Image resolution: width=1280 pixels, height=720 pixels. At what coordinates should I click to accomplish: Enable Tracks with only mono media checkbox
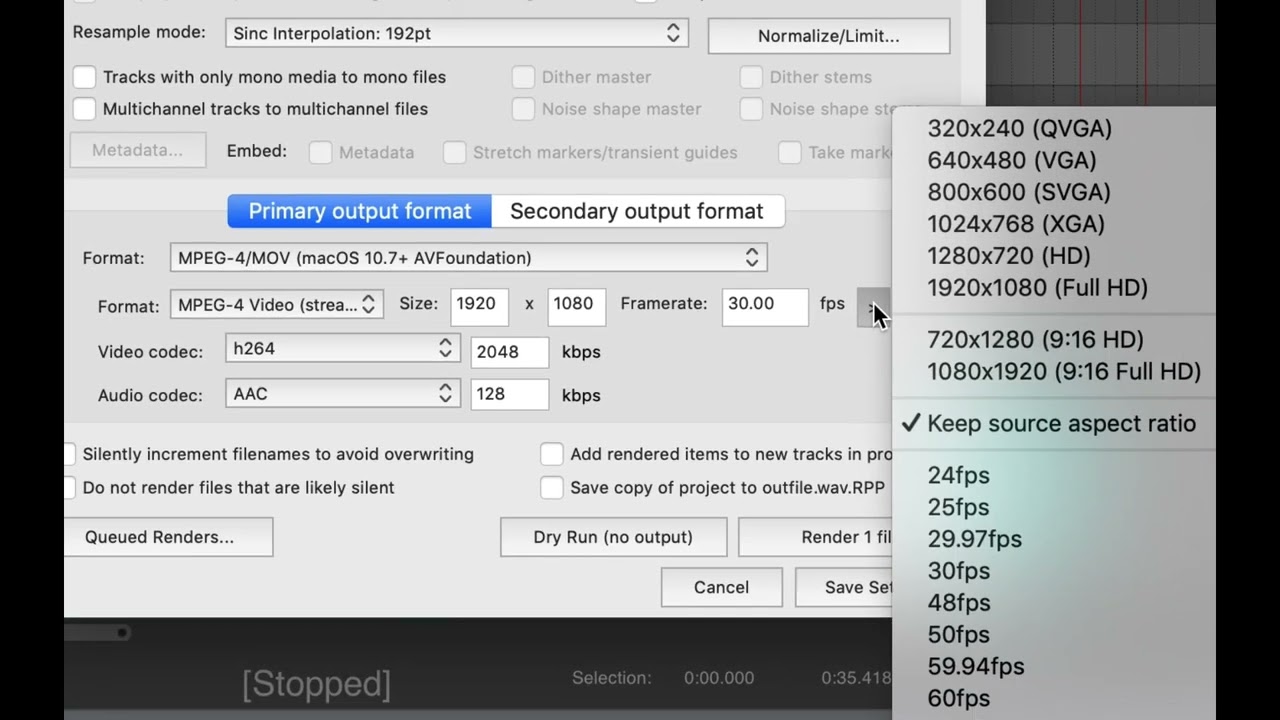(84, 77)
